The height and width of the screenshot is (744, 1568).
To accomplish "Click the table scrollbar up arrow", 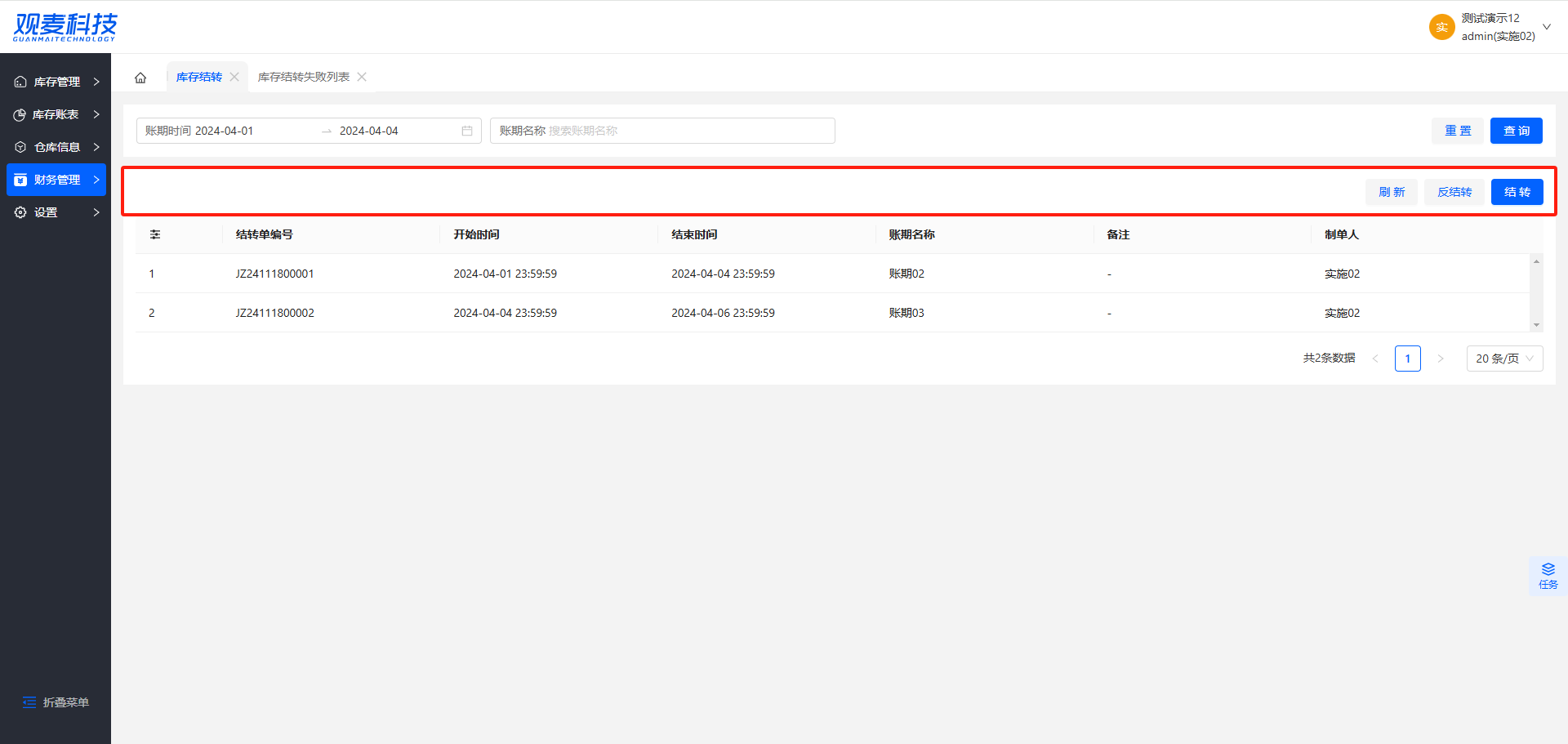I will pos(1536,261).
